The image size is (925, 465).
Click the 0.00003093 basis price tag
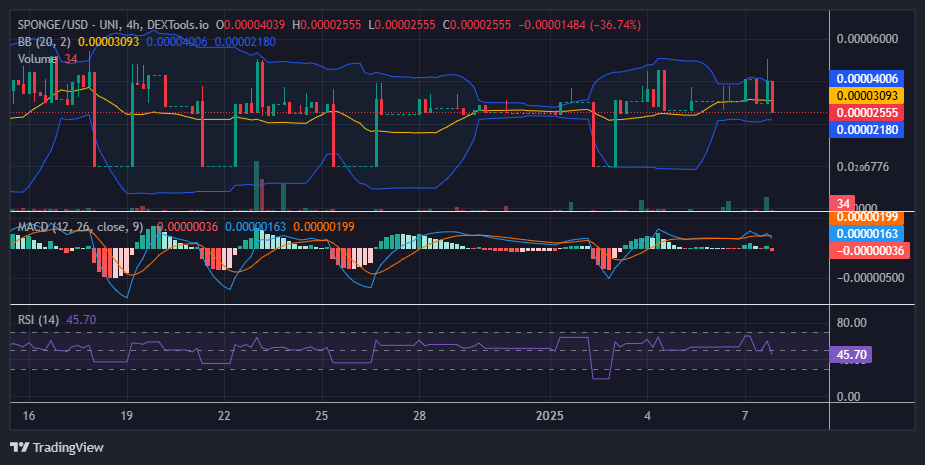click(x=866, y=96)
